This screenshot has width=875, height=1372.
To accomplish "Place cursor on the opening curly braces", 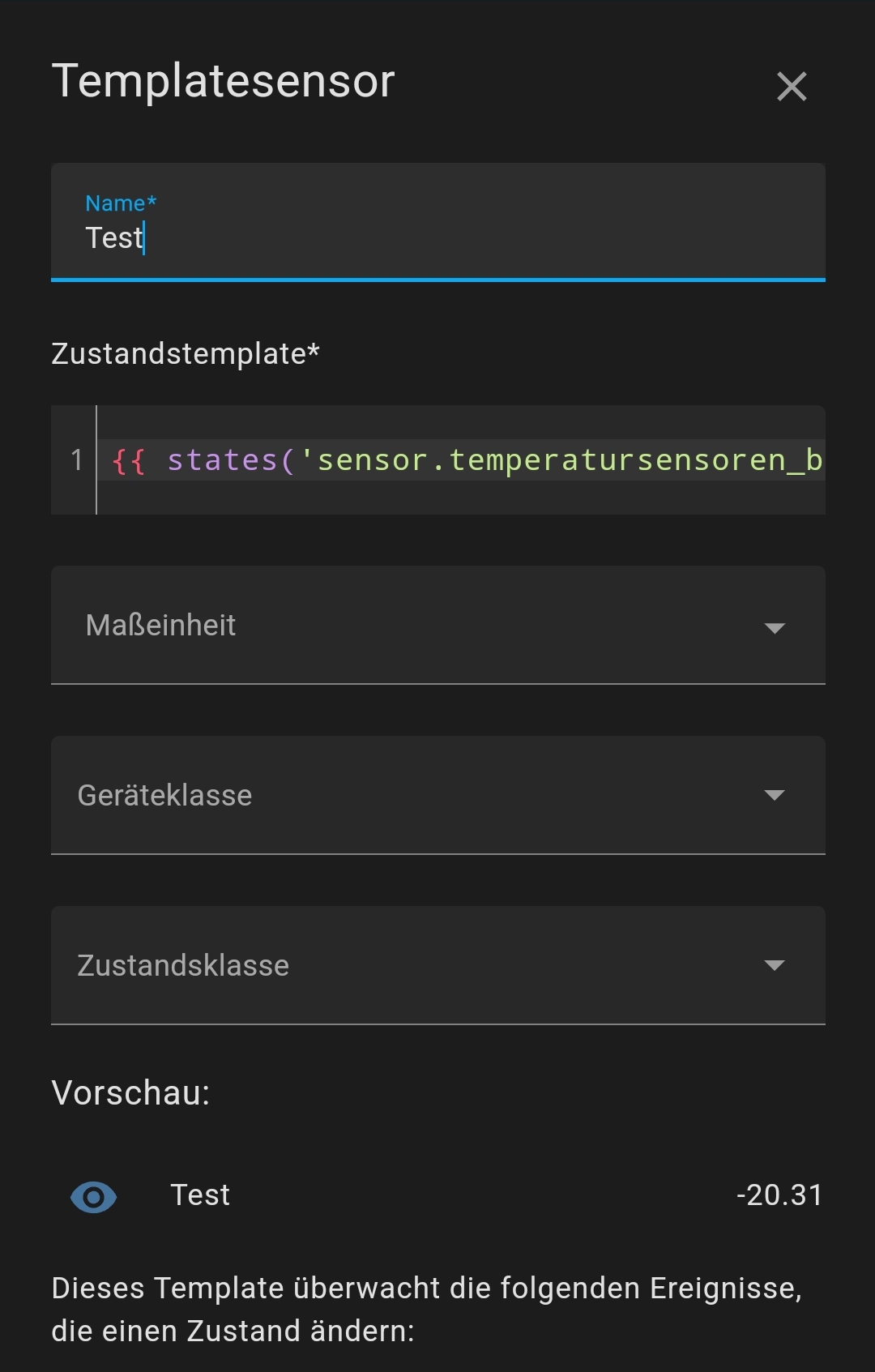I will coord(129,461).
